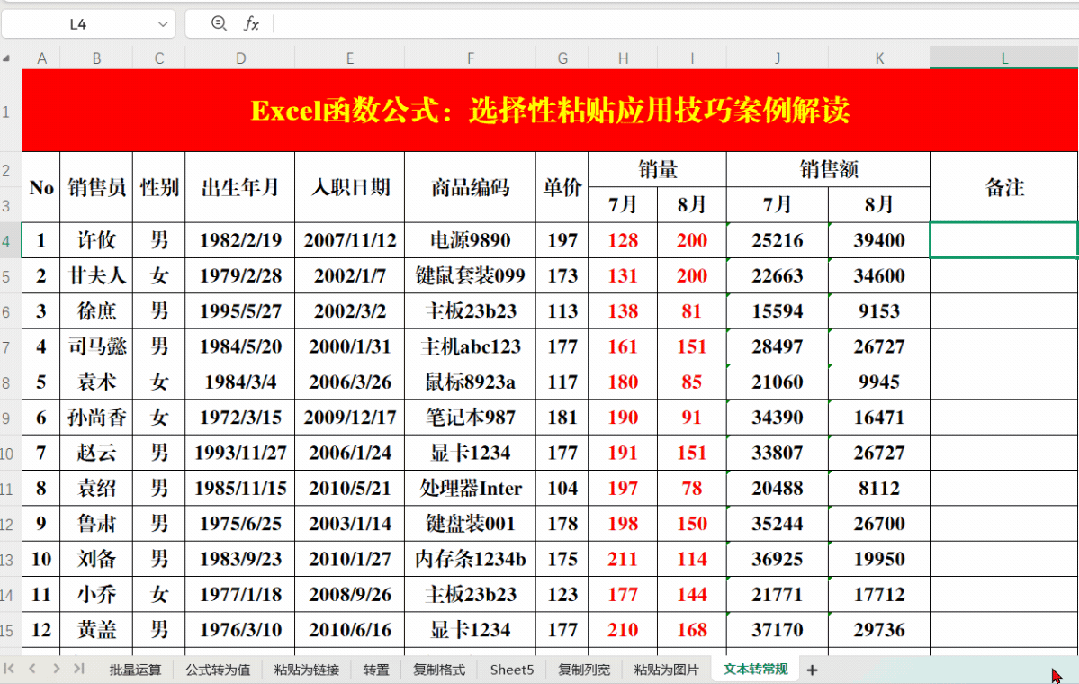Viewport: 1079px width, 684px height.
Task: Click the magnifier icon in formula bar
Action: pos(218,24)
